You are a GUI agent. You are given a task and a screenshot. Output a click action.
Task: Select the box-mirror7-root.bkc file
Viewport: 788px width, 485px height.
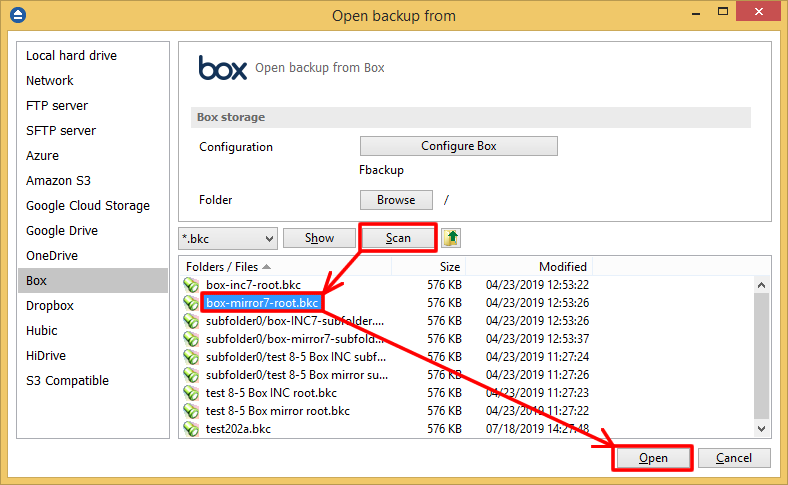[262, 303]
